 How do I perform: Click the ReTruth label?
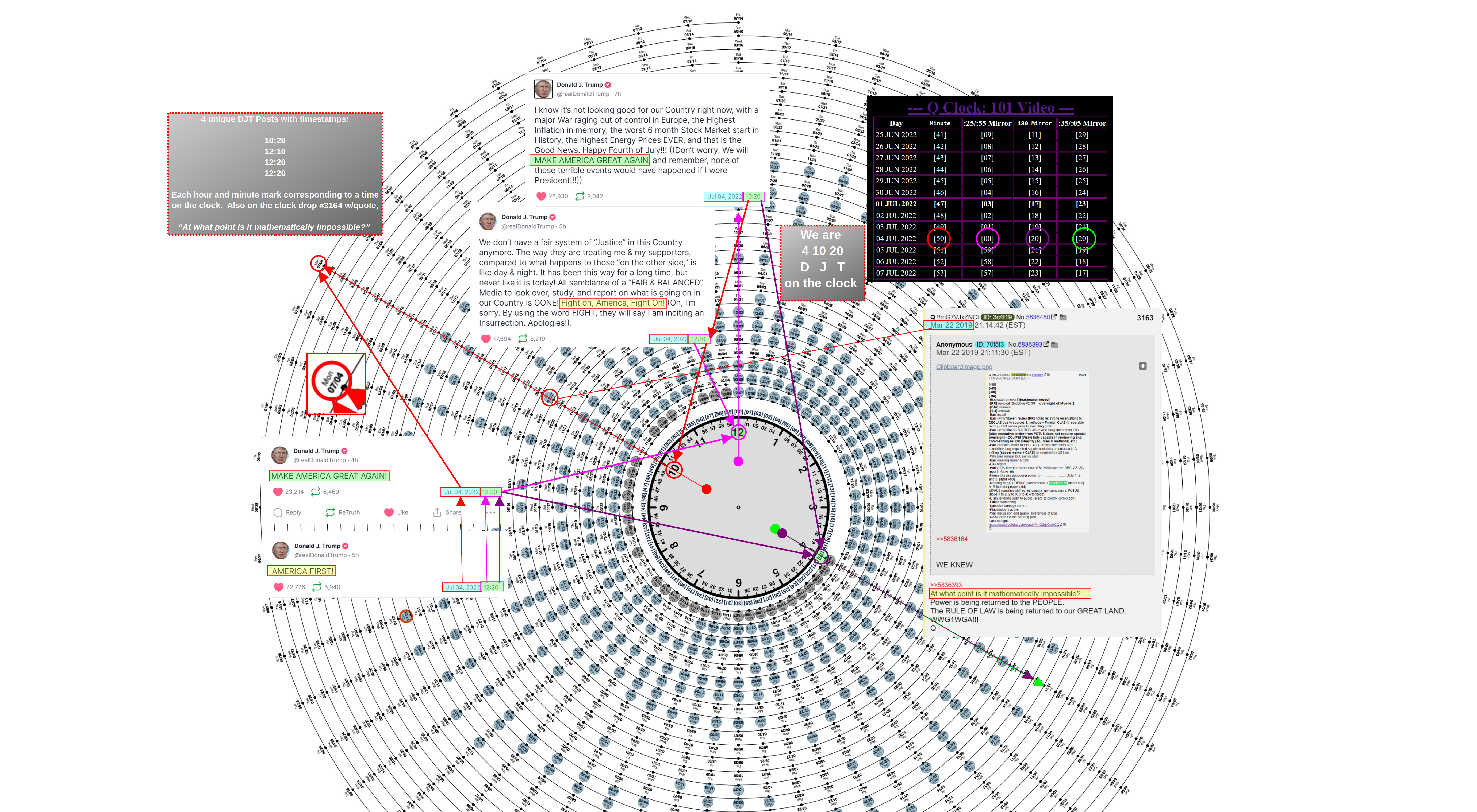coord(349,512)
